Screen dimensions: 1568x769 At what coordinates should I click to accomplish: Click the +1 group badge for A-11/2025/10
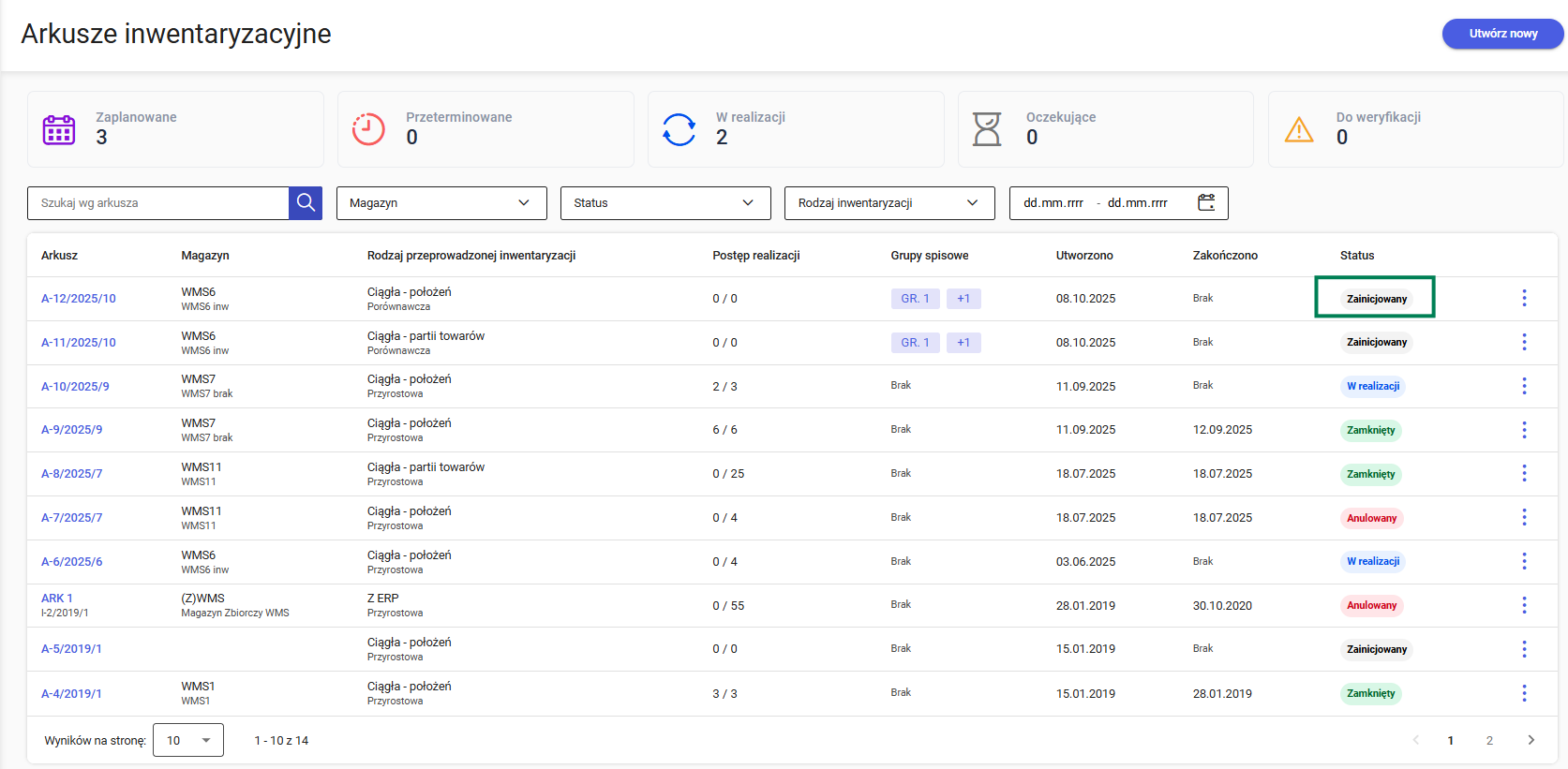[963, 343]
